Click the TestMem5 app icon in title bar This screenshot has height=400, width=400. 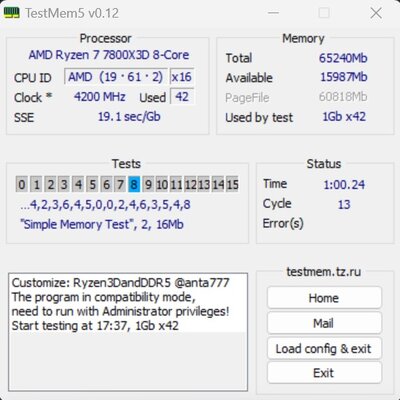[x=11, y=13]
